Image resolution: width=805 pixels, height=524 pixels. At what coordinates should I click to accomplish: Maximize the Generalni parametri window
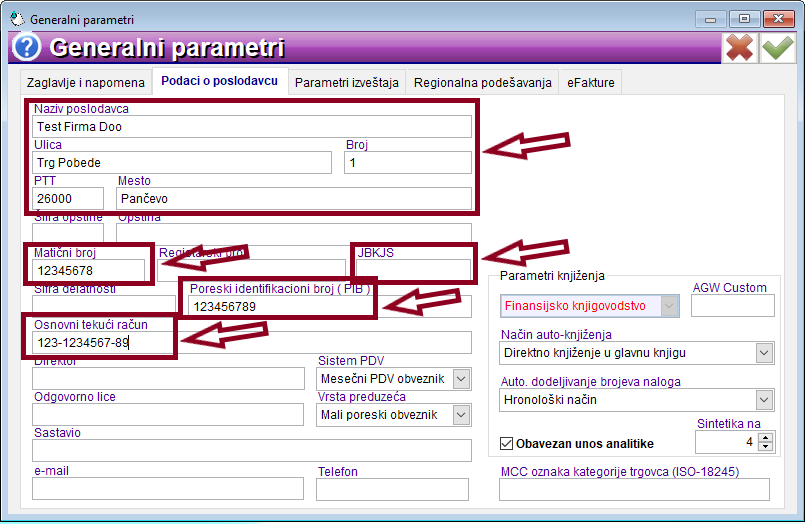click(x=745, y=18)
